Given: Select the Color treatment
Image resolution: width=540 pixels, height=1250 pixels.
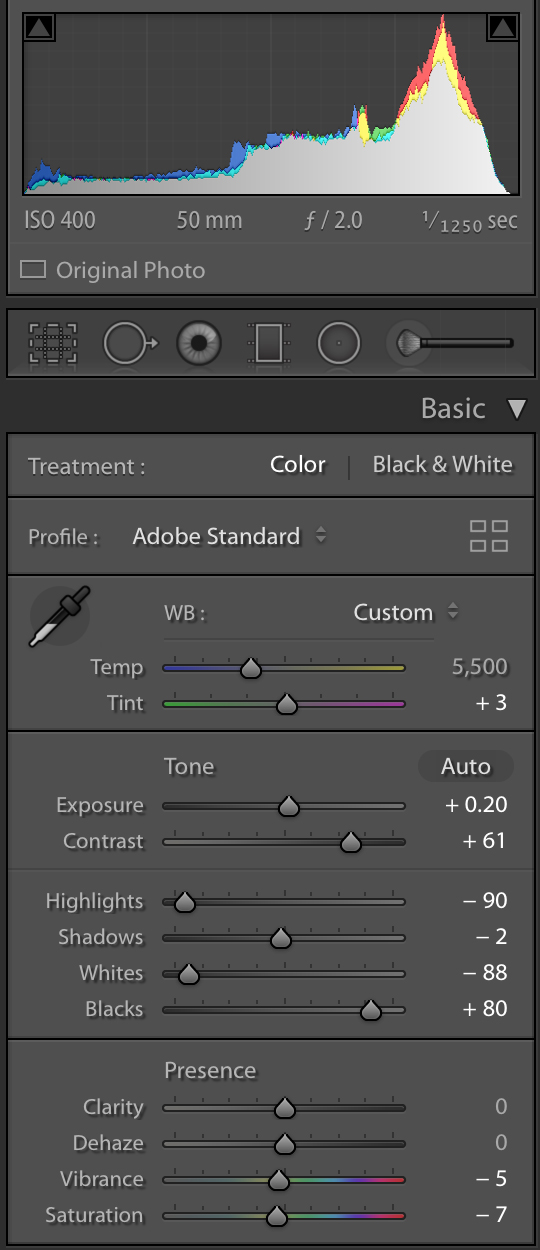Looking at the screenshot, I should tap(298, 465).
